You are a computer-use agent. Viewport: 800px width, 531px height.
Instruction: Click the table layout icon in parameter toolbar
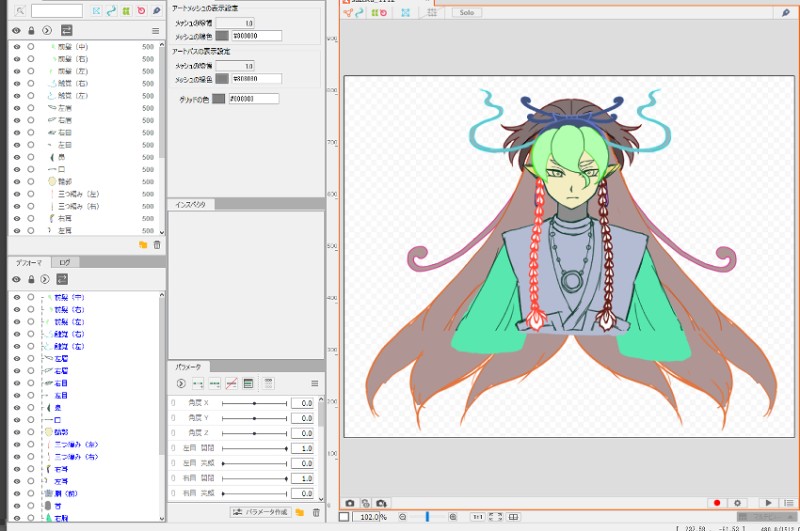coord(248,384)
